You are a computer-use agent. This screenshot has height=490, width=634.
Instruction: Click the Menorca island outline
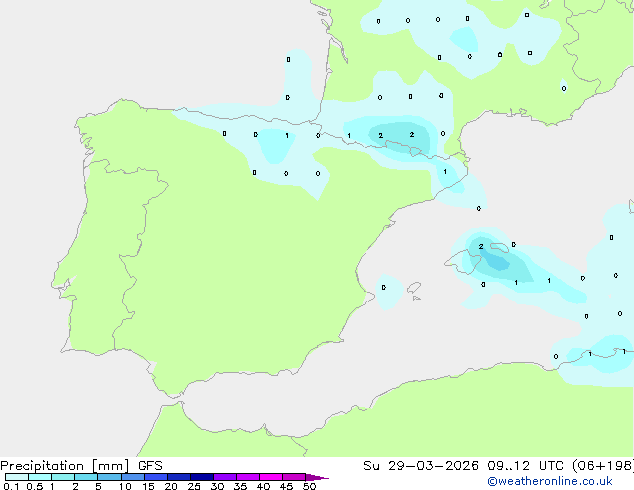[x=499, y=247]
